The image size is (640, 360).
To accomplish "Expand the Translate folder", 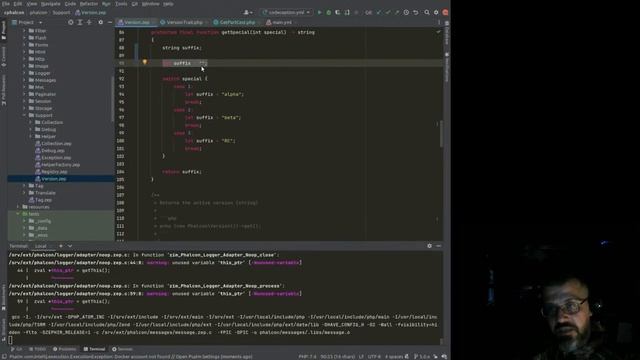I will pos(24,193).
